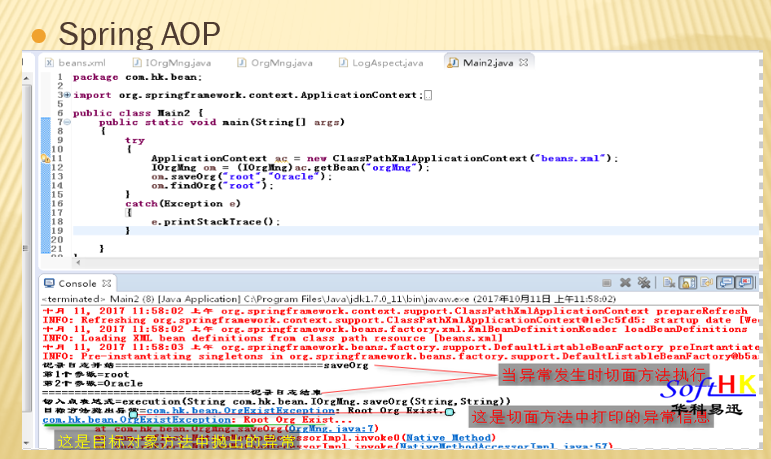Open the Native Method stack trace link

point(448,437)
